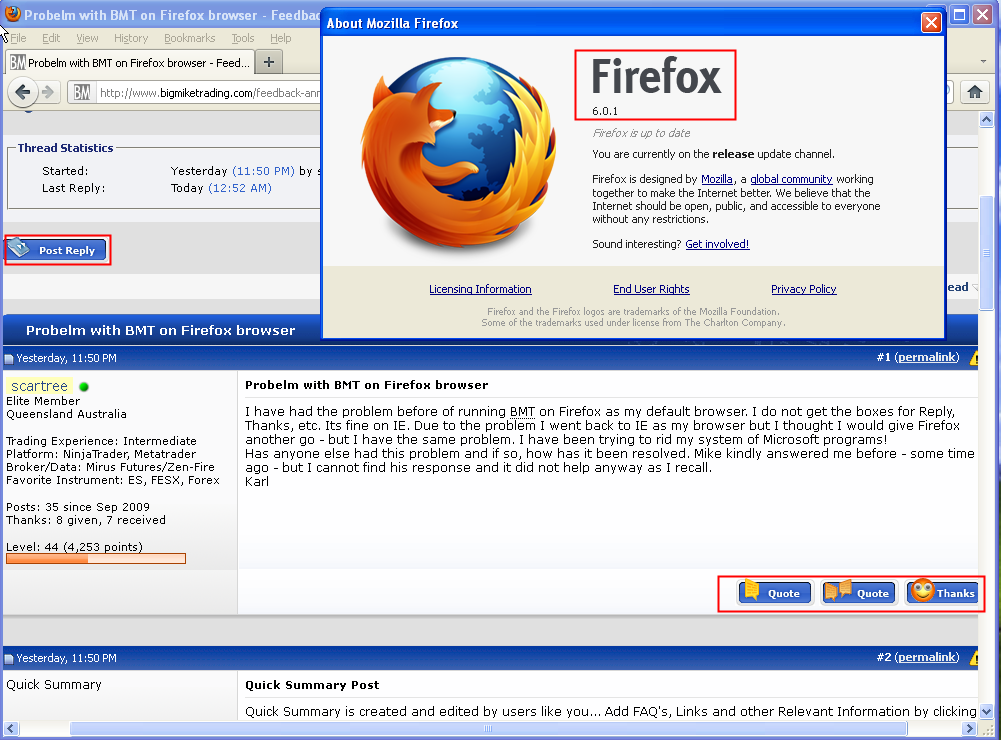Screen dimensions: 1001x740
Task: Click the vertical scrollbar thumb
Action: [986, 253]
